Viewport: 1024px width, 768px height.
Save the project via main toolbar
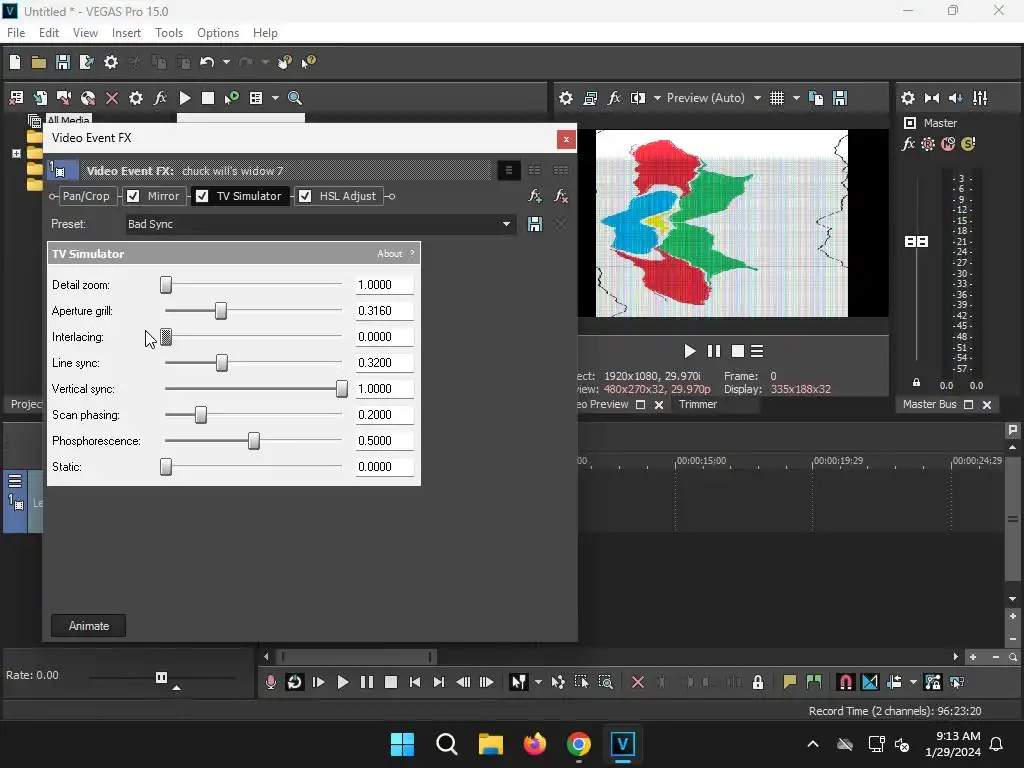pyautogui.click(x=63, y=62)
